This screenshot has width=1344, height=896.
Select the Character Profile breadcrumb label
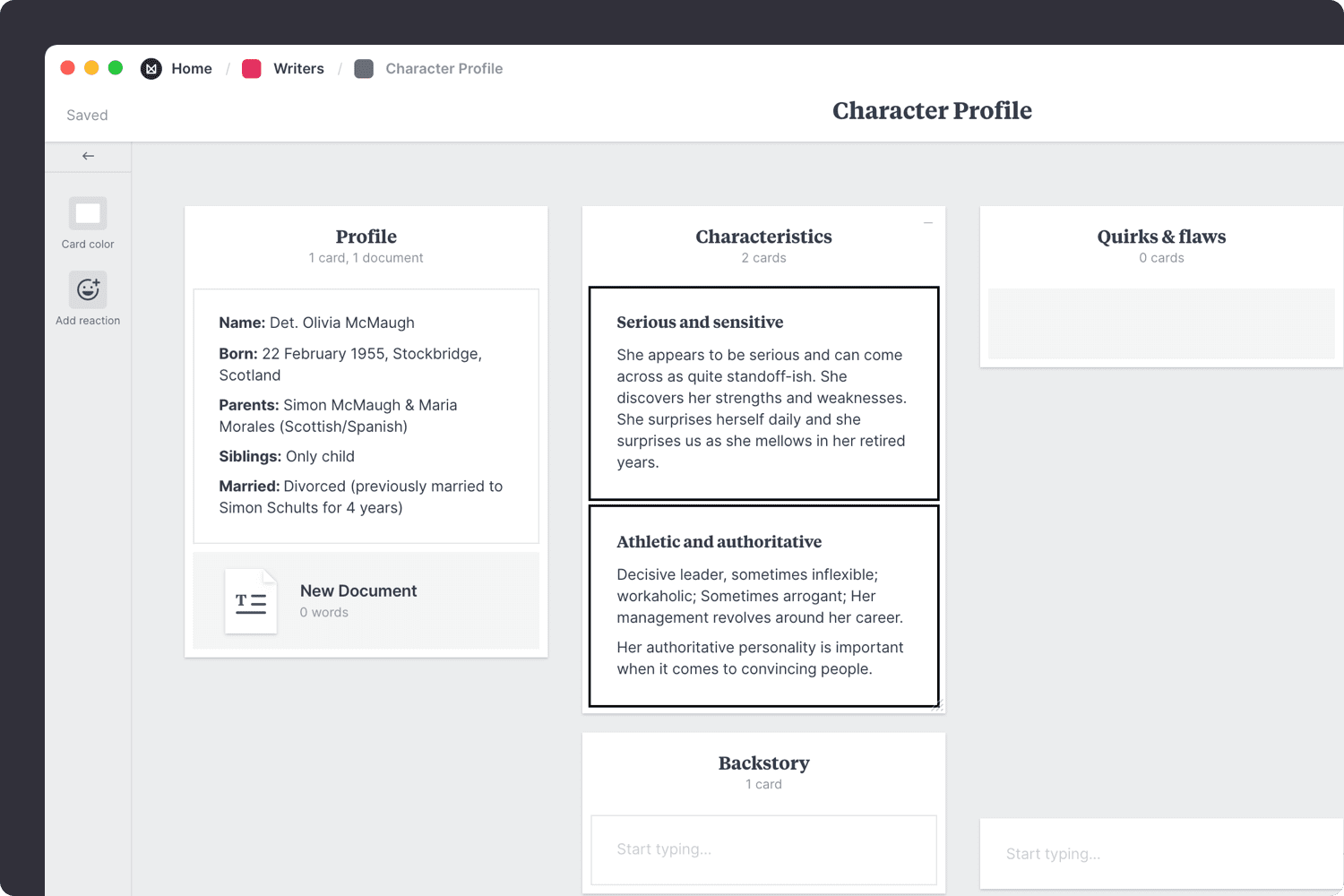pos(444,68)
